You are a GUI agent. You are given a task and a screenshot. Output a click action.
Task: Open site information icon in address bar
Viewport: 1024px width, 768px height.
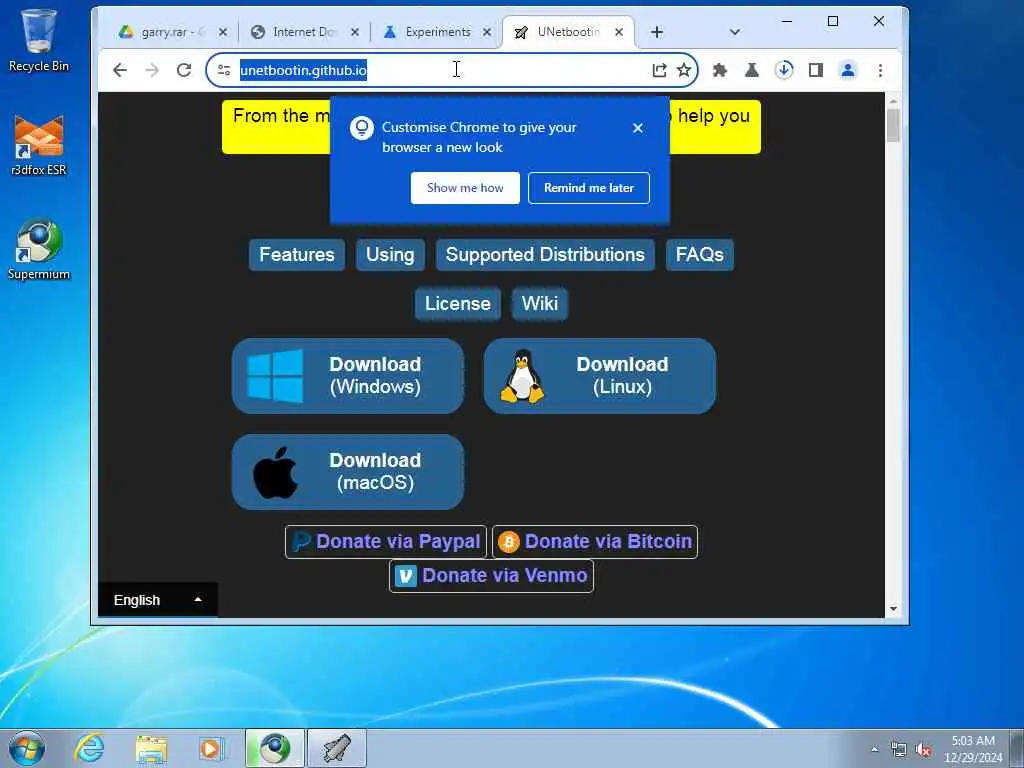coord(224,70)
